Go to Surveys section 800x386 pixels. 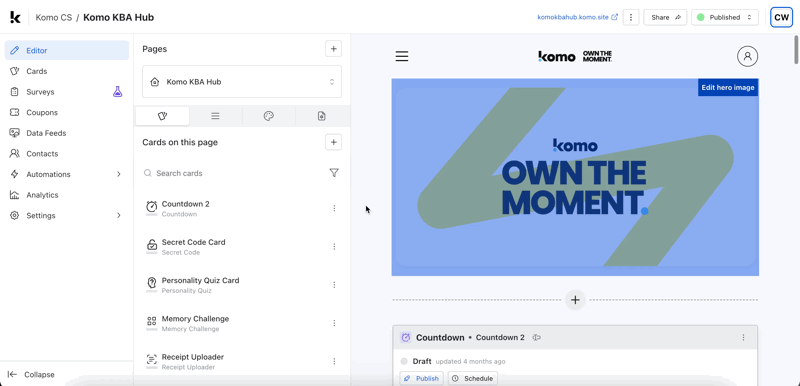pyautogui.click(x=67, y=92)
